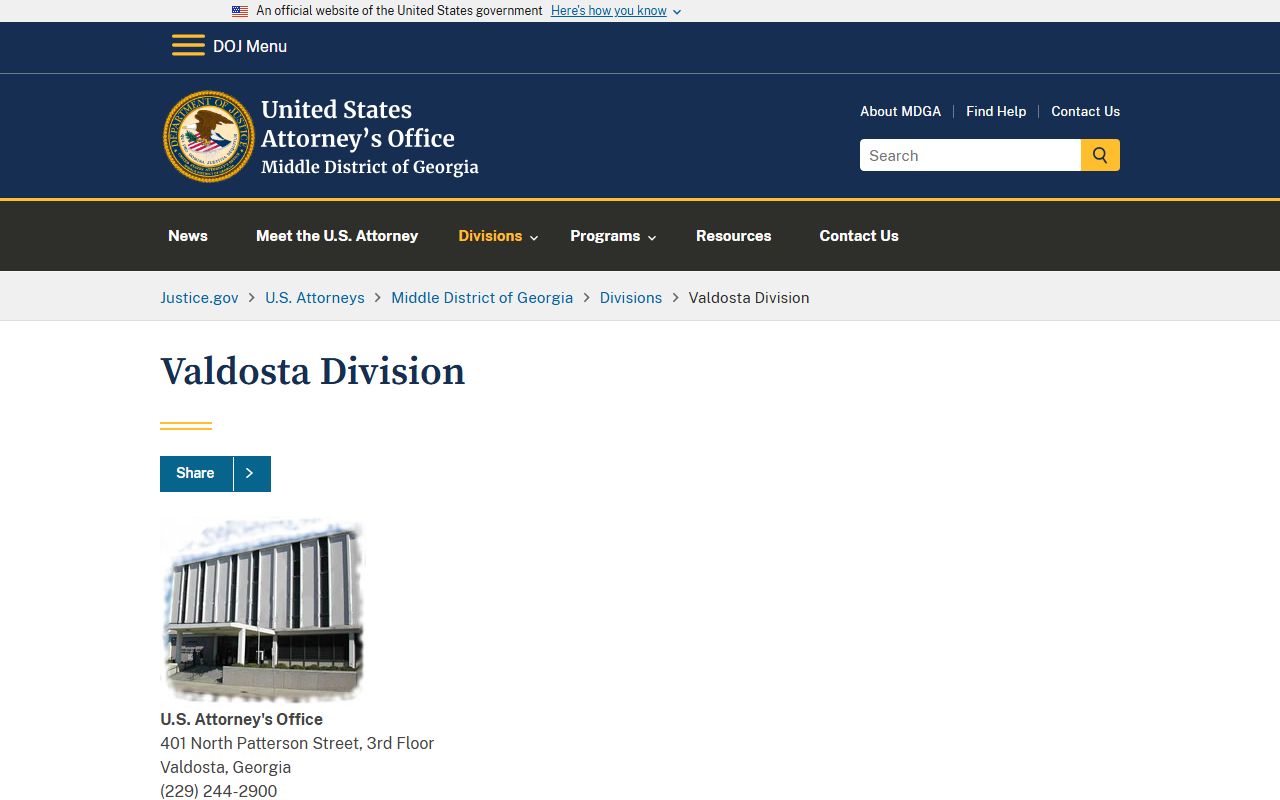This screenshot has height=800, width=1280.
Task: Open the News menu item
Action: click(188, 236)
